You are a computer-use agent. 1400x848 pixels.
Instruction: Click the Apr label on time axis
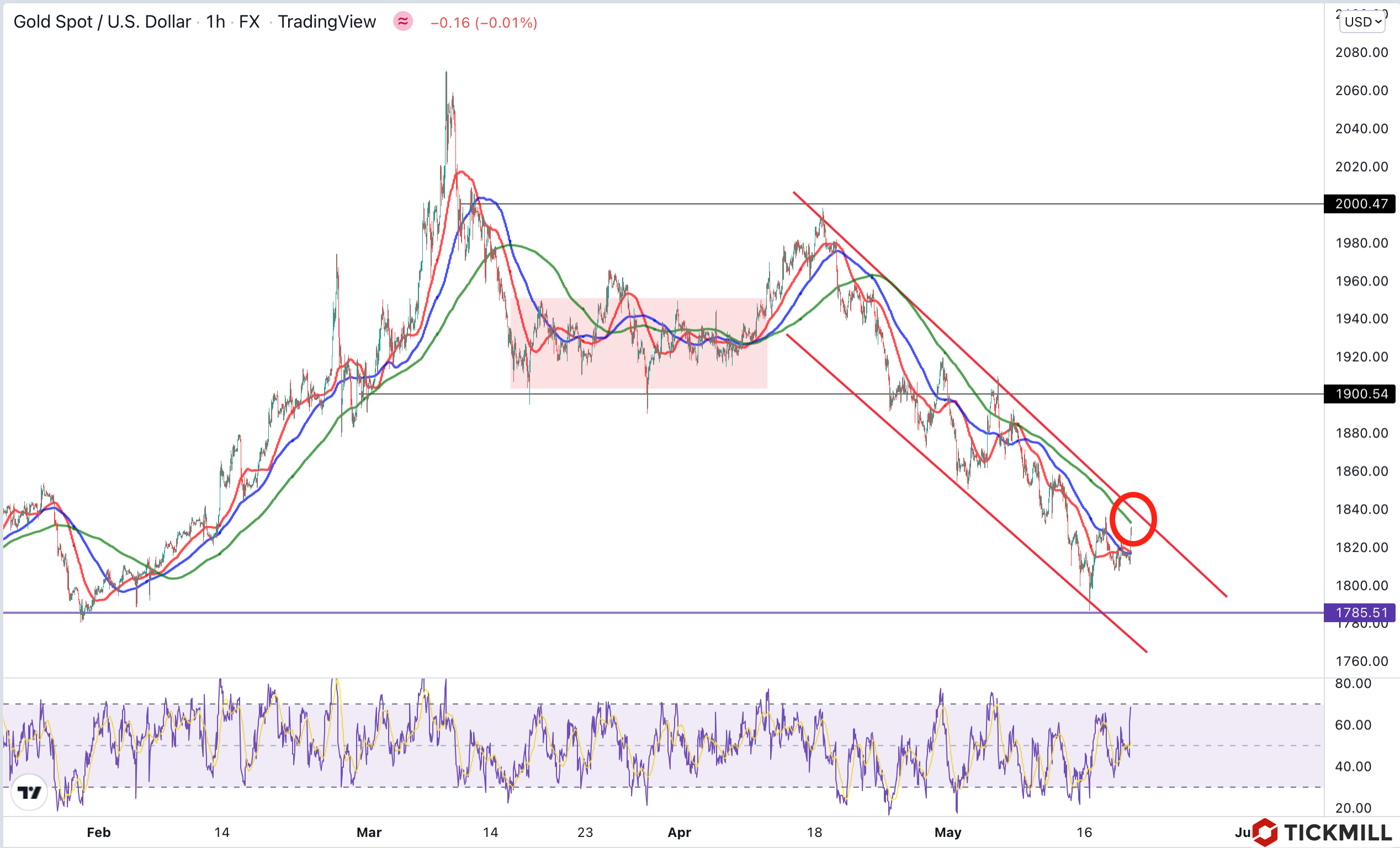pyautogui.click(x=679, y=833)
